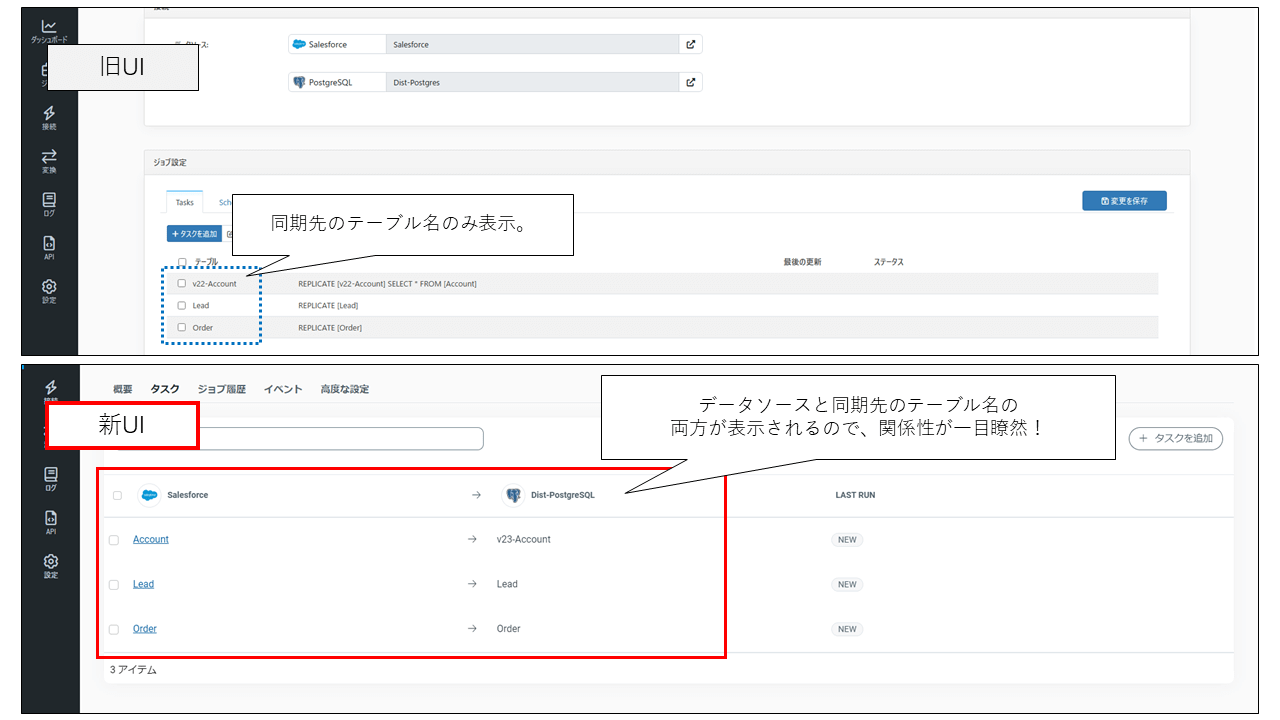Open 接続 in the 旧UI sidebar
This screenshot has width=1280, height=720.
[49, 117]
